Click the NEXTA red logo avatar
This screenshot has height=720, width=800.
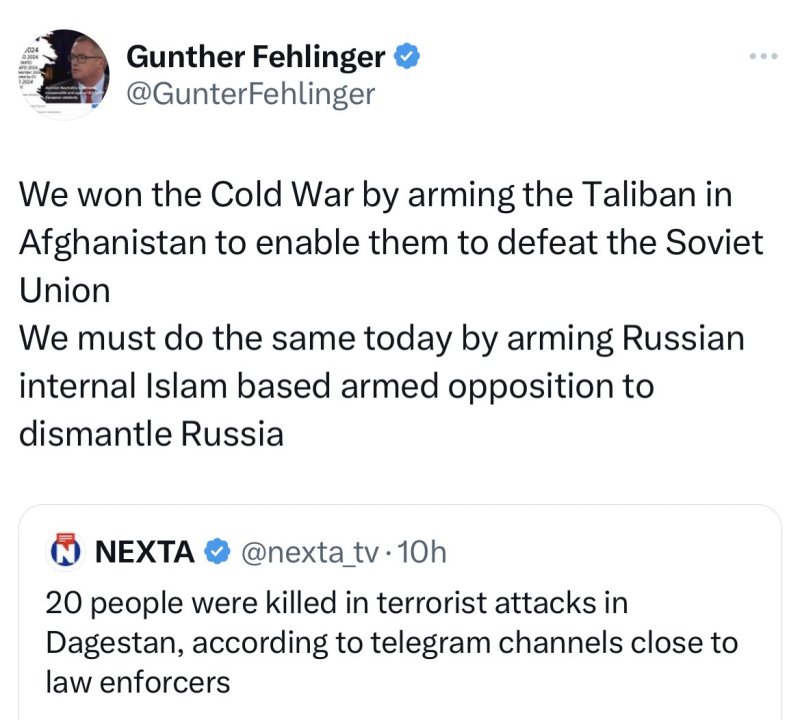pyautogui.click(x=65, y=550)
